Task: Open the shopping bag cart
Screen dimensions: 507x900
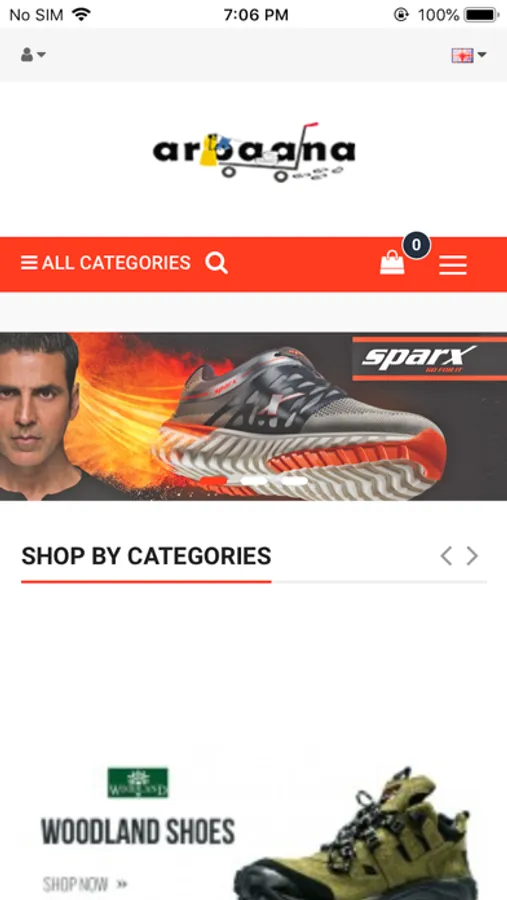Action: 392,263
